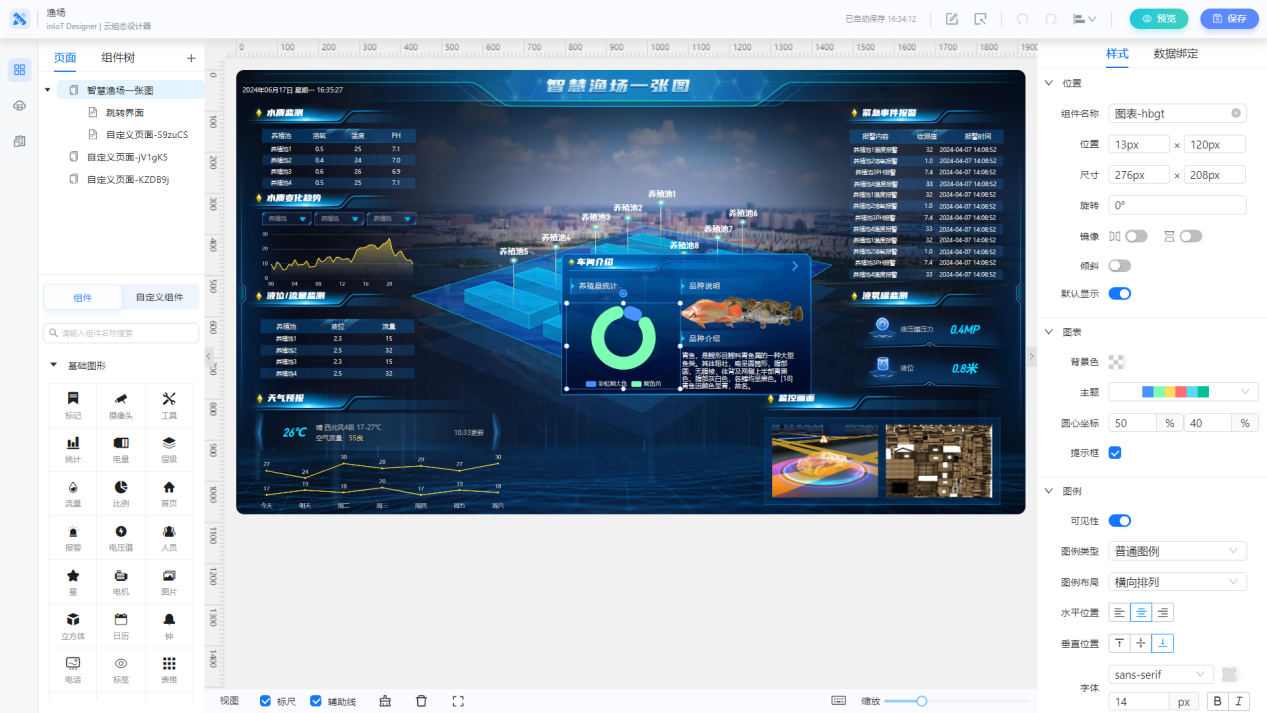Open the sans-serif font dropdown
1267x713 pixels.
(x=1161, y=675)
